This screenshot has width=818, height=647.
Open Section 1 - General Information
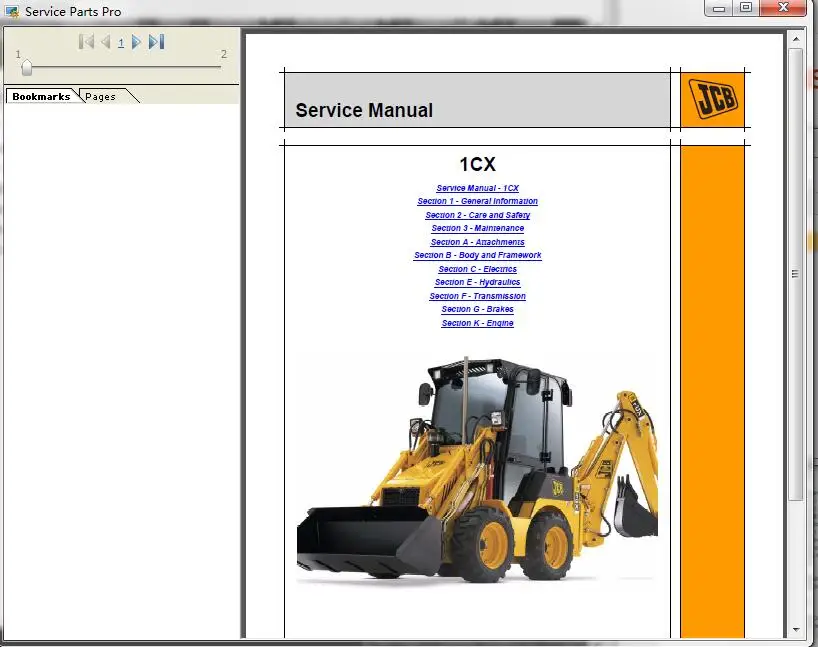(477, 201)
